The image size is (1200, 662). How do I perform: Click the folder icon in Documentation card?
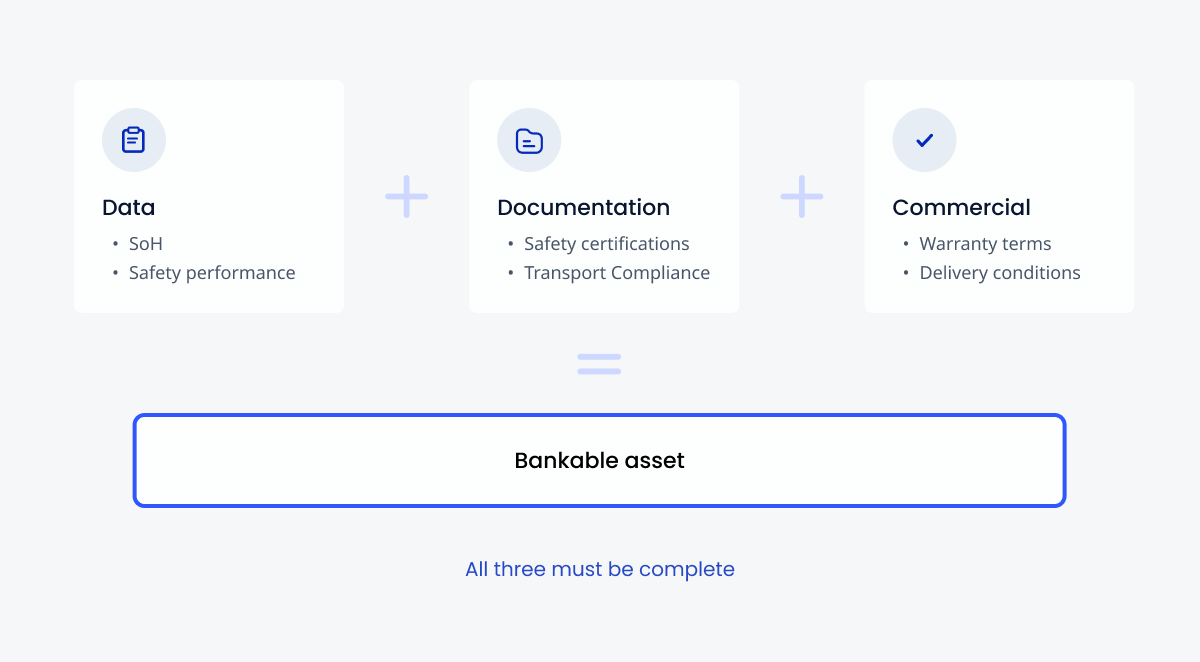[529, 140]
